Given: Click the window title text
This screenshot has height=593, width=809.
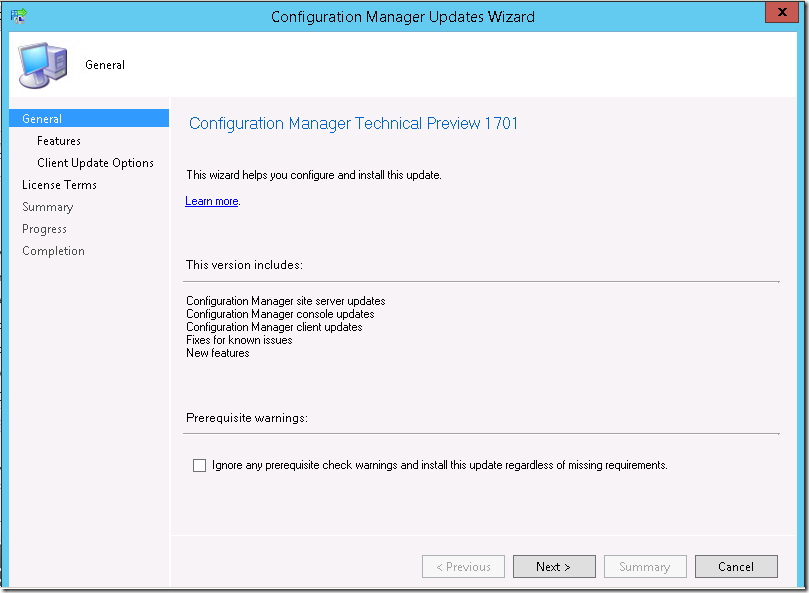Looking at the screenshot, I should [403, 17].
